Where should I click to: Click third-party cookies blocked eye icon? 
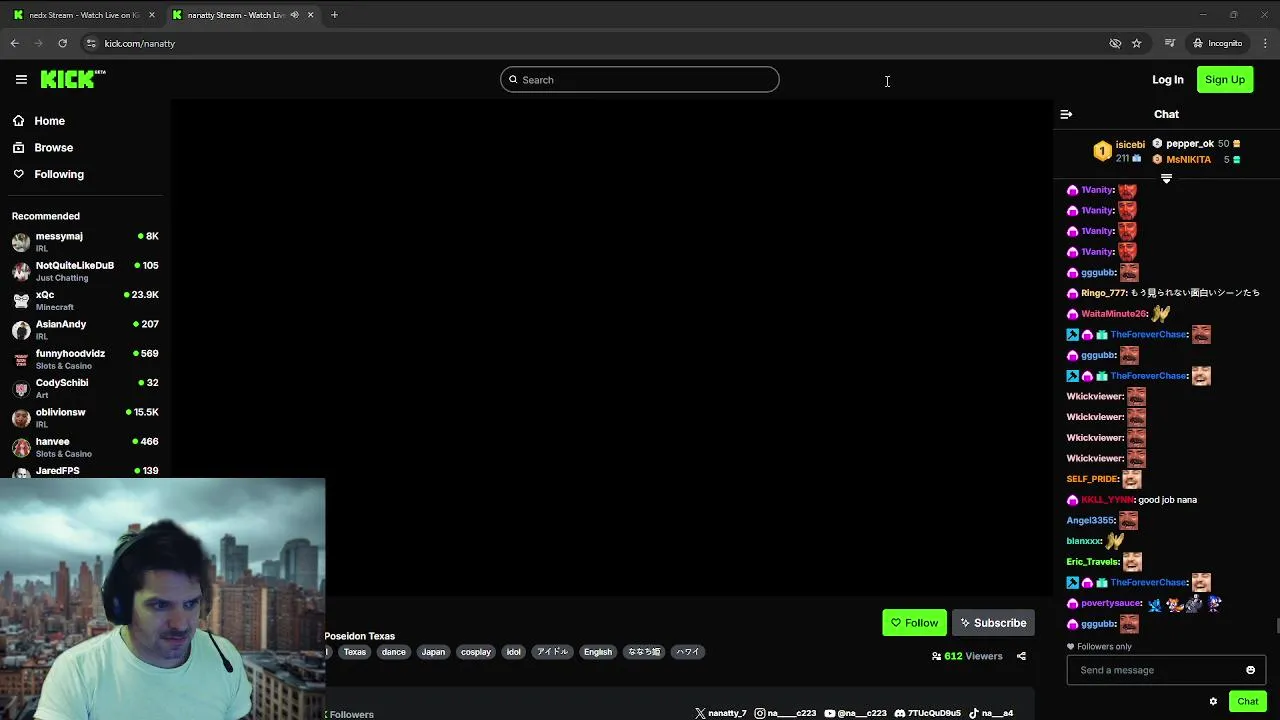1115,43
